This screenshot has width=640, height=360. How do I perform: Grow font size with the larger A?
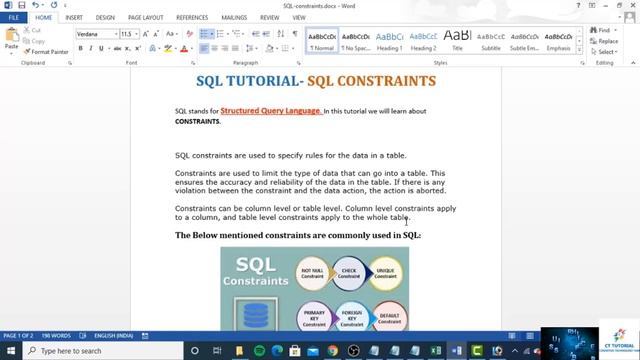coord(146,34)
